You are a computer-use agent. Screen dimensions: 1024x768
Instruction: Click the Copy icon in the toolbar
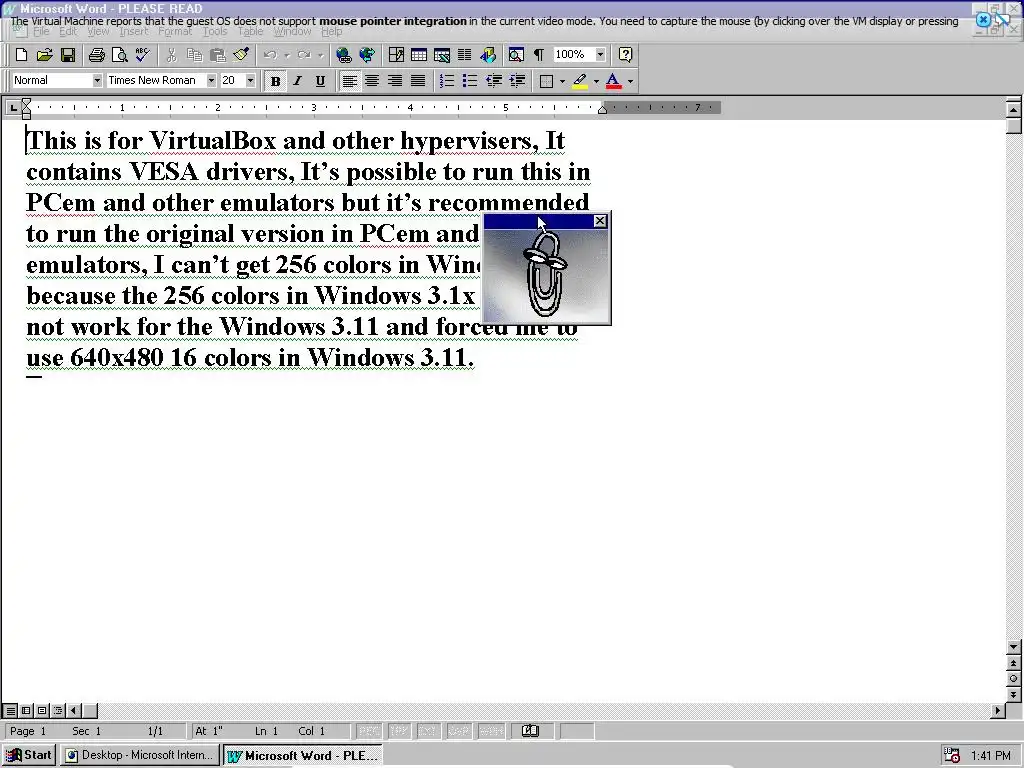click(195, 55)
